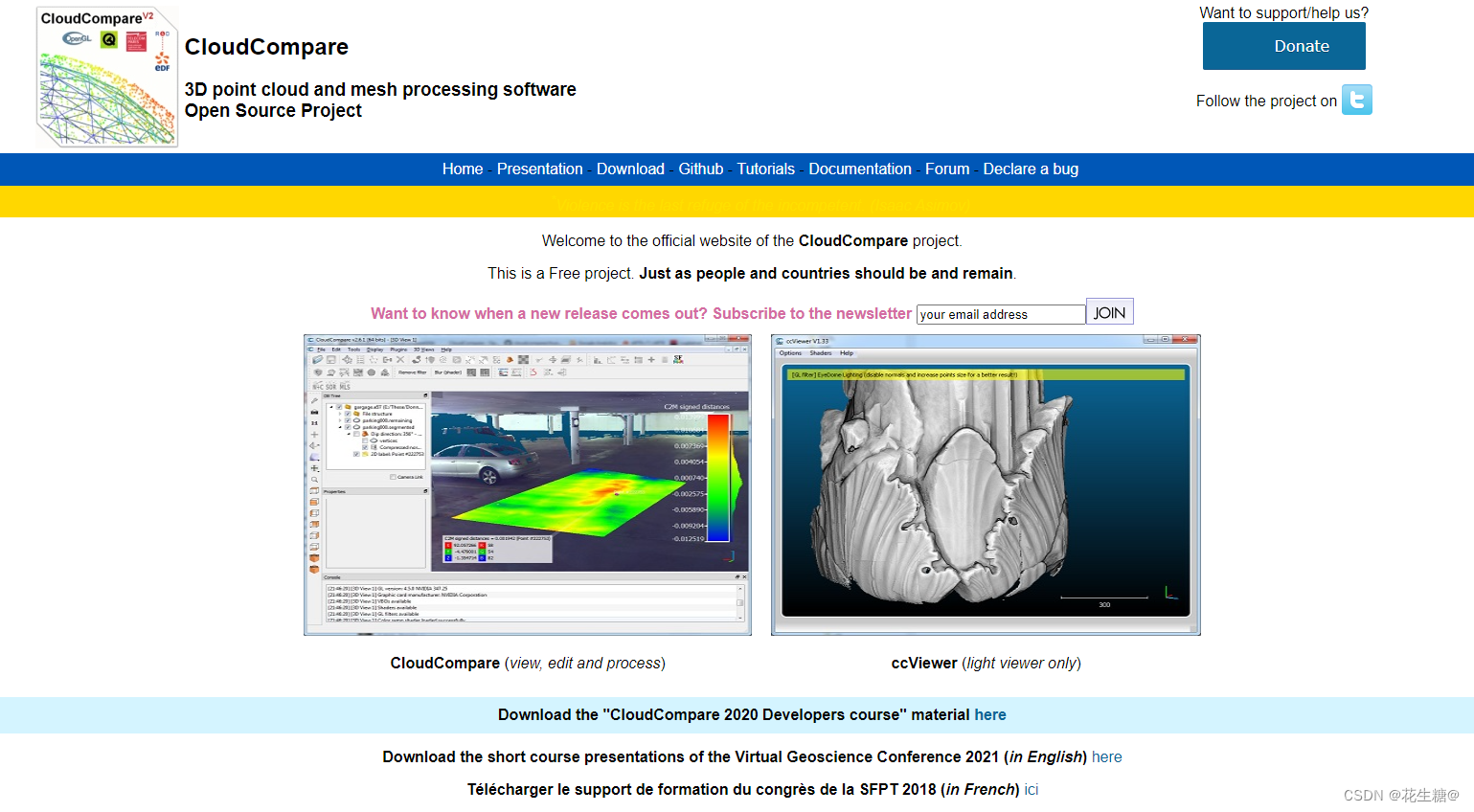Focus the email address input field
This screenshot has height=812, width=1474.
click(1001, 314)
